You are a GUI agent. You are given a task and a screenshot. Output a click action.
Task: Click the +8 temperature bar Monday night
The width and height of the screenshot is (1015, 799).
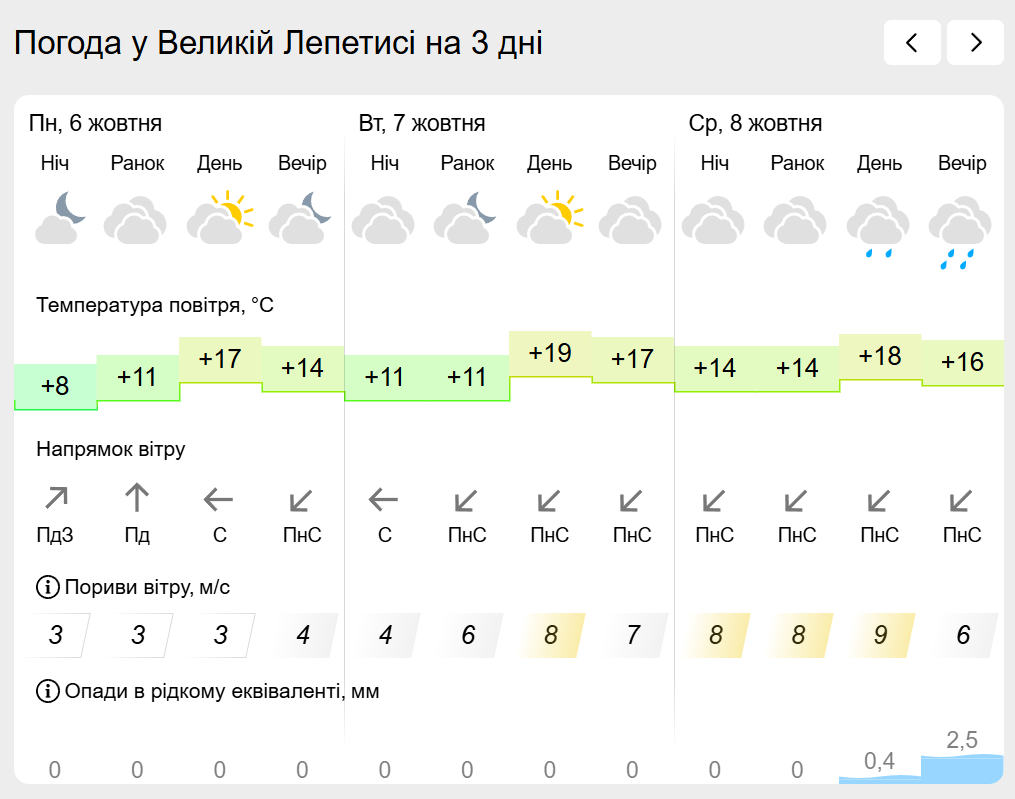click(x=56, y=386)
